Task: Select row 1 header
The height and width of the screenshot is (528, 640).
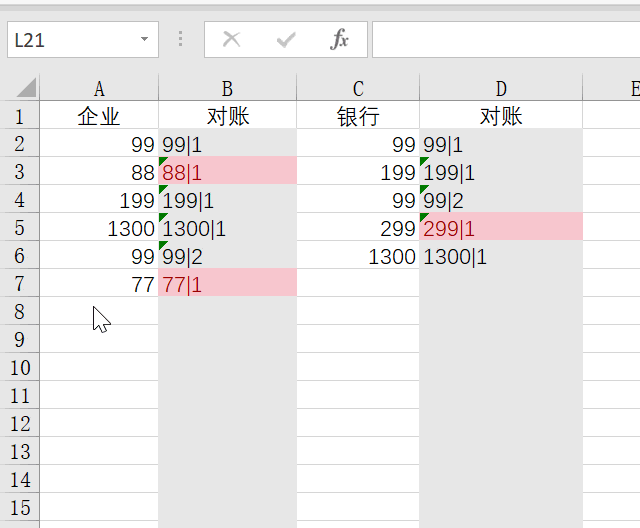Action: (x=19, y=115)
